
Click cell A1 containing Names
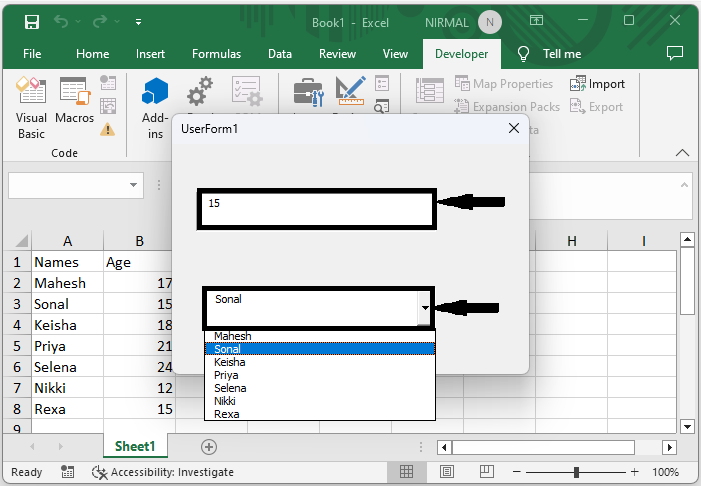click(x=68, y=262)
